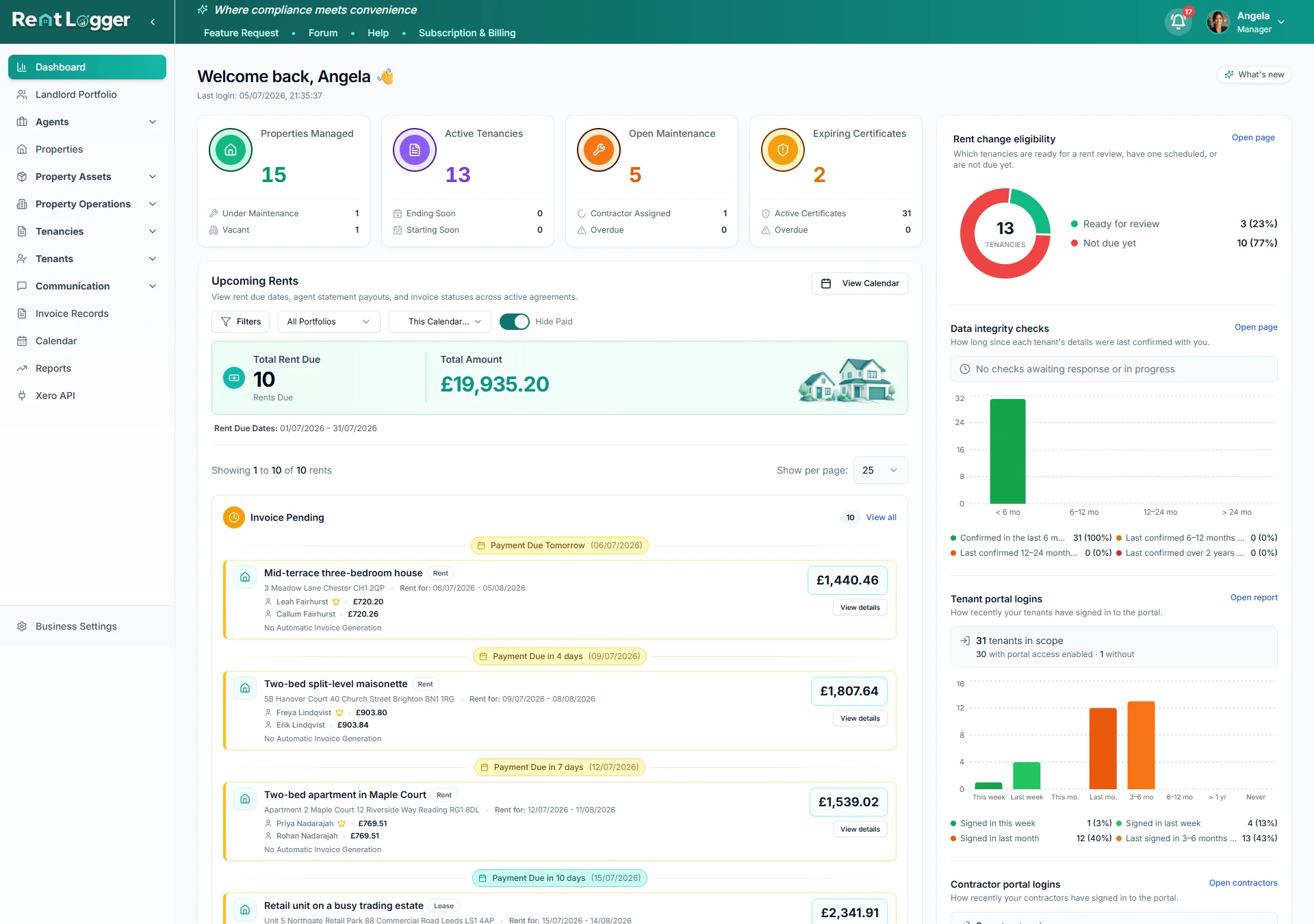The image size is (1314, 924).
Task: Click the clock icon in the no-checks notice
Action: 965,369
